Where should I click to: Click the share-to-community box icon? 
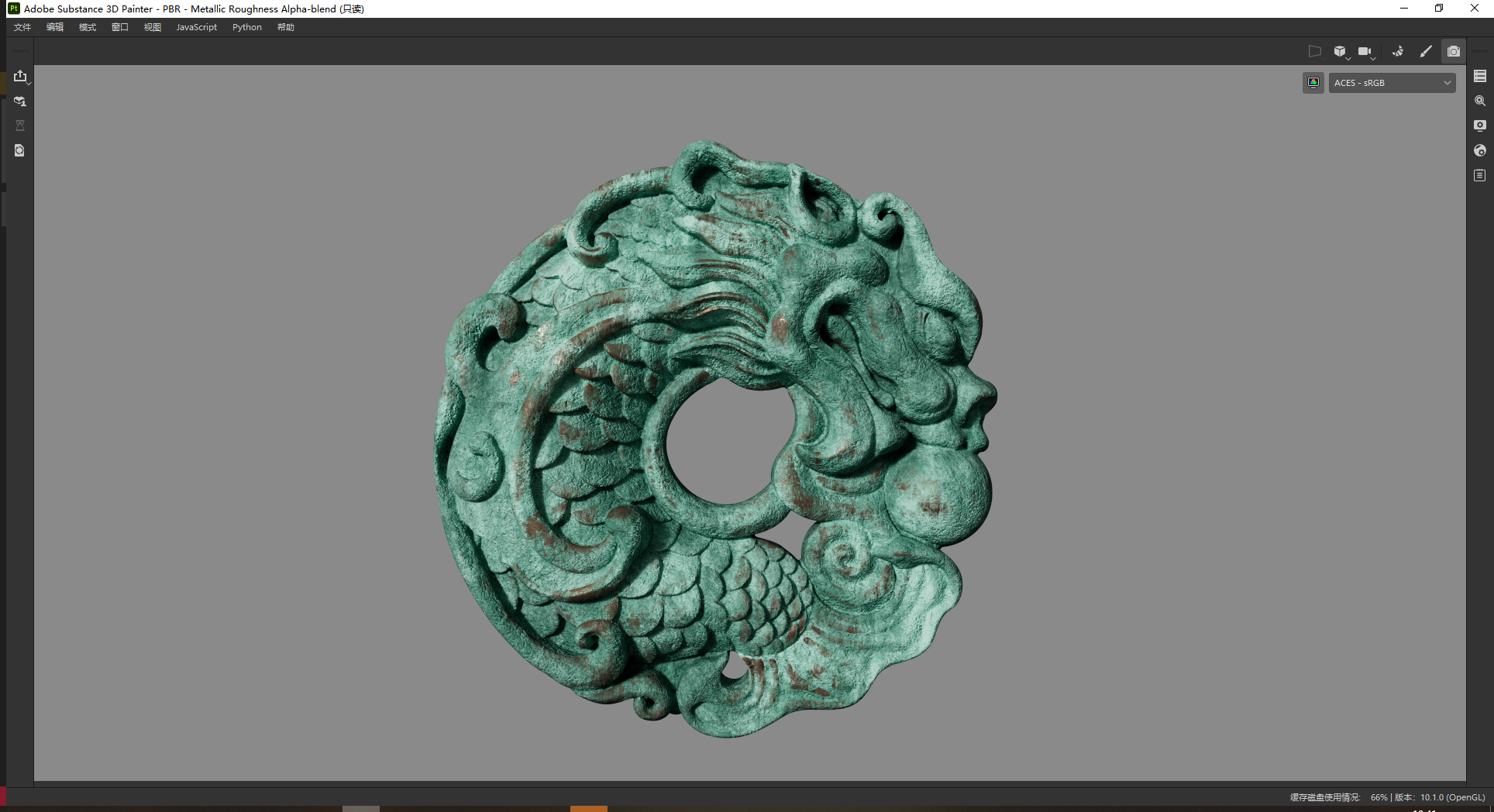click(x=20, y=101)
